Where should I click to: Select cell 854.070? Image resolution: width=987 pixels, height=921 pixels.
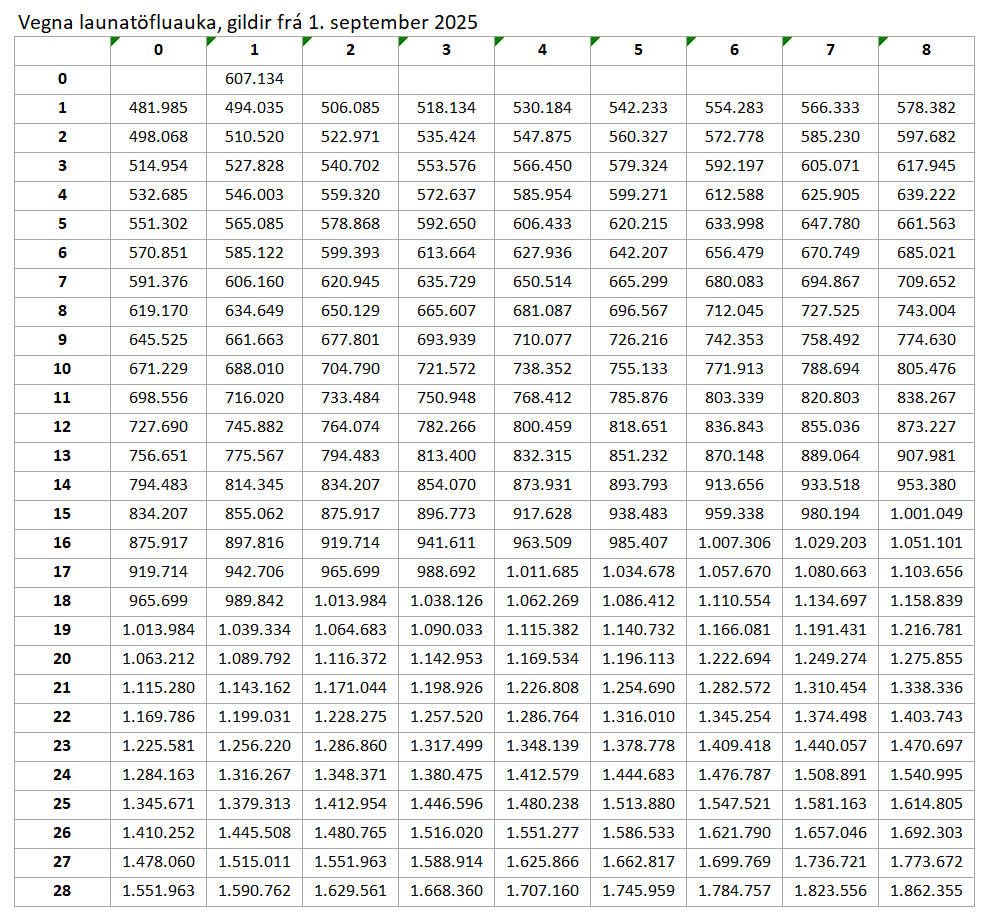pos(446,485)
